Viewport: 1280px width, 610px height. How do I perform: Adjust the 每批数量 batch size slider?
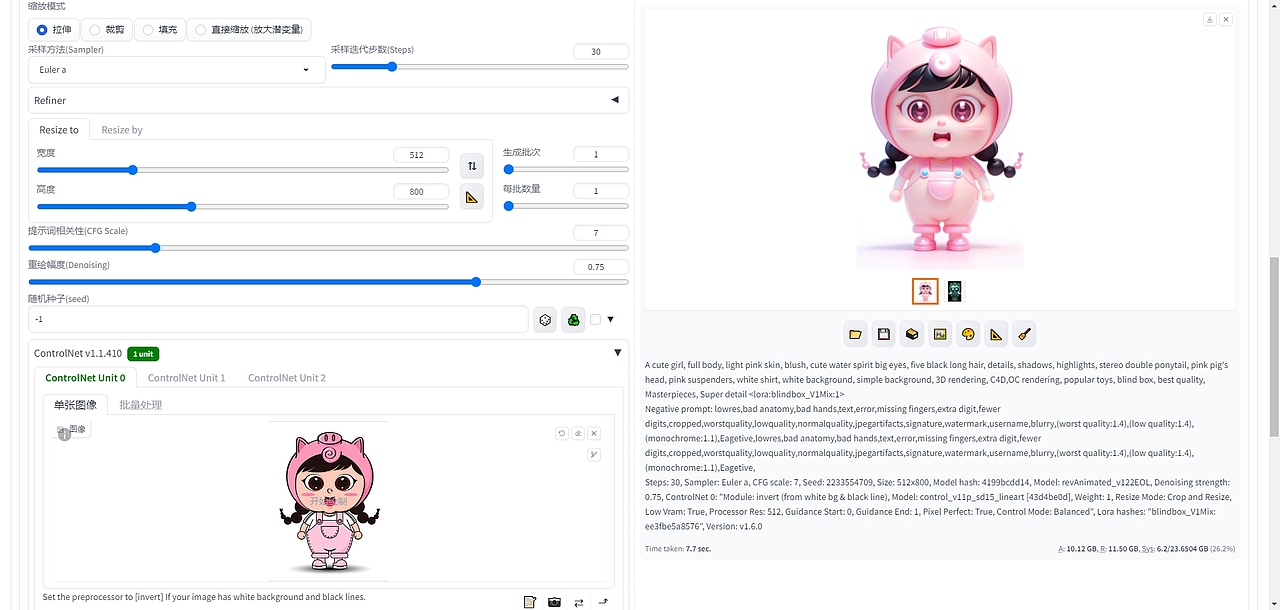point(566,206)
